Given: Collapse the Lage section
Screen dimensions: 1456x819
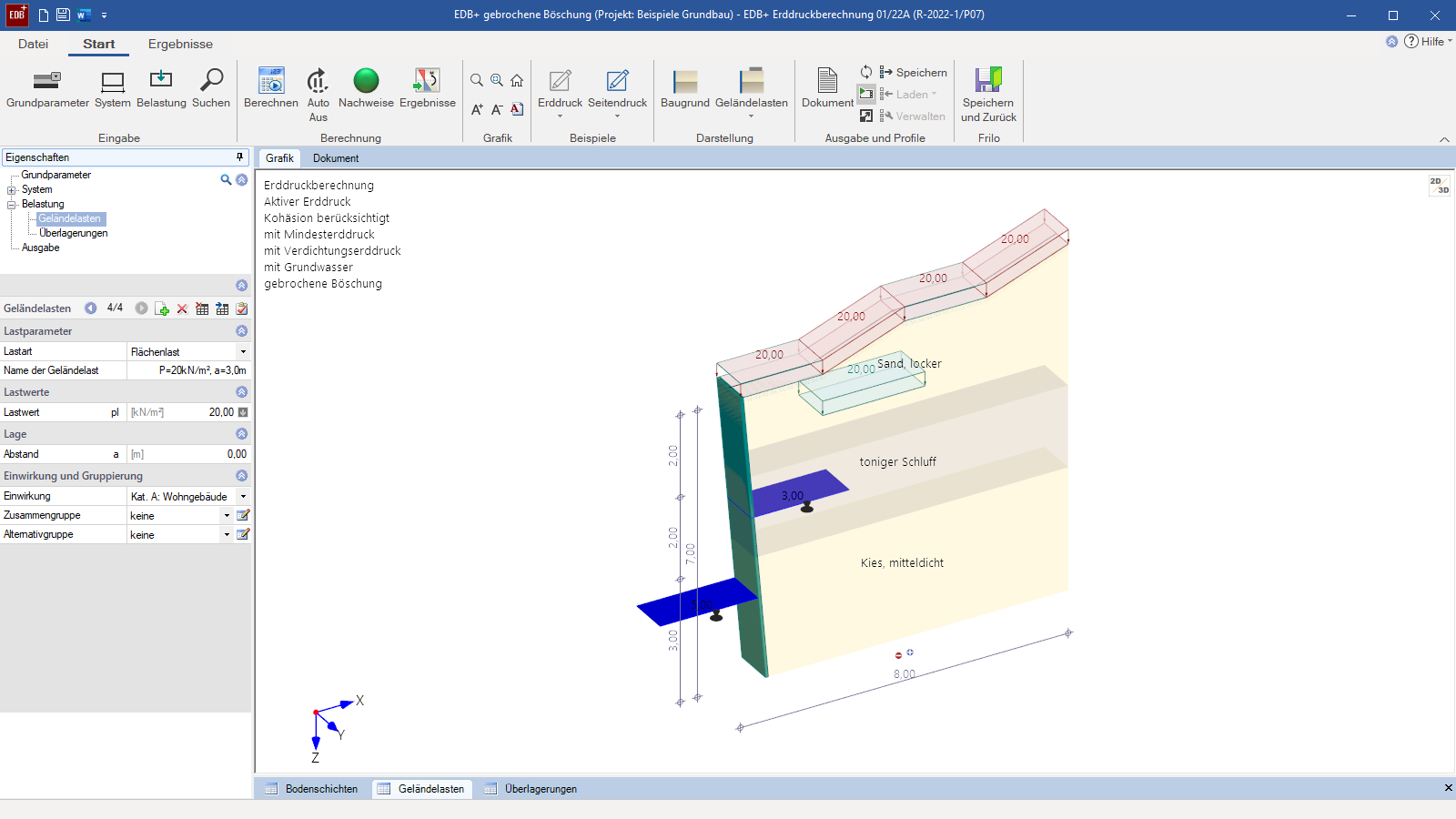Looking at the screenshot, I should [242, 434].
